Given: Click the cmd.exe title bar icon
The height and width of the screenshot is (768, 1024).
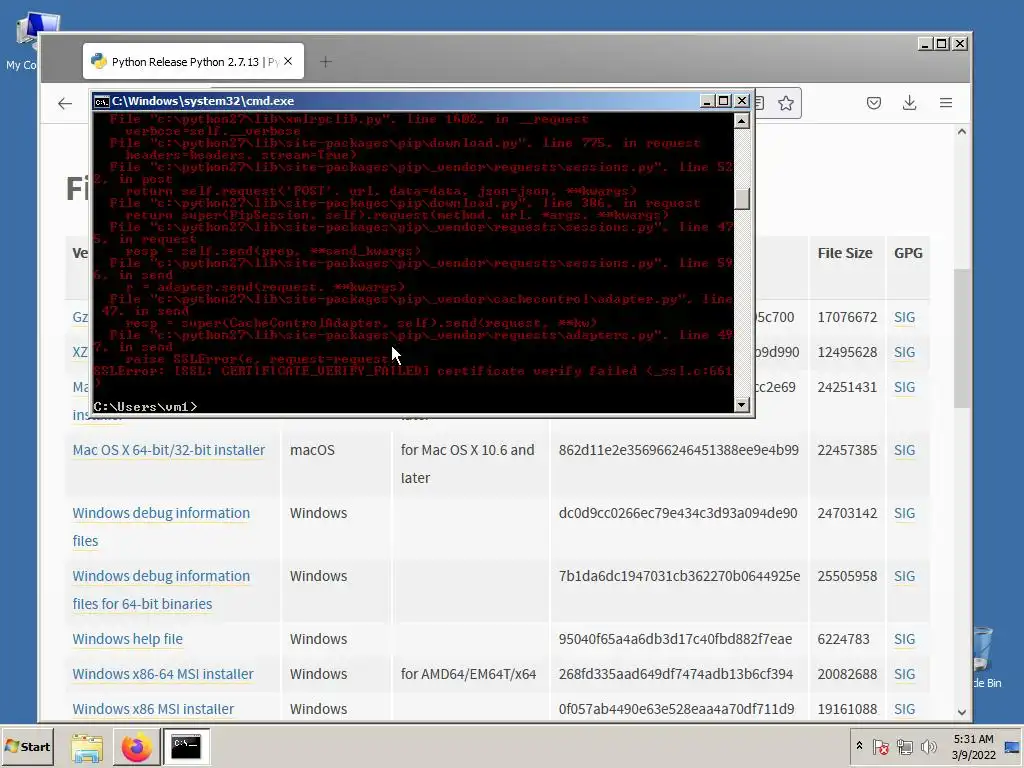Looking at the screenshot, I should pos(101,101).
